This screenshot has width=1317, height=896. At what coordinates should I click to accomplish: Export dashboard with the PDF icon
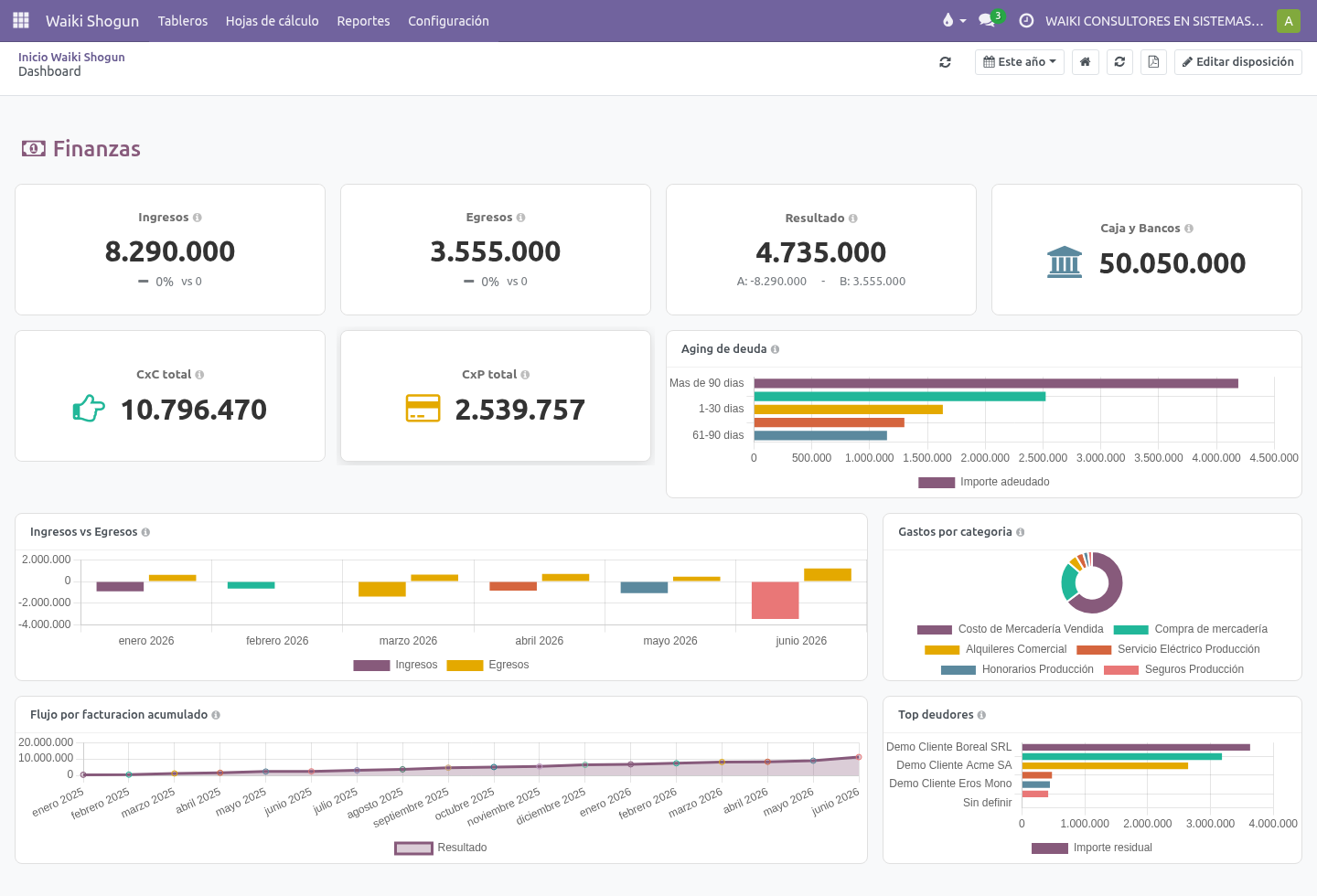click(x=1153, y=62)
